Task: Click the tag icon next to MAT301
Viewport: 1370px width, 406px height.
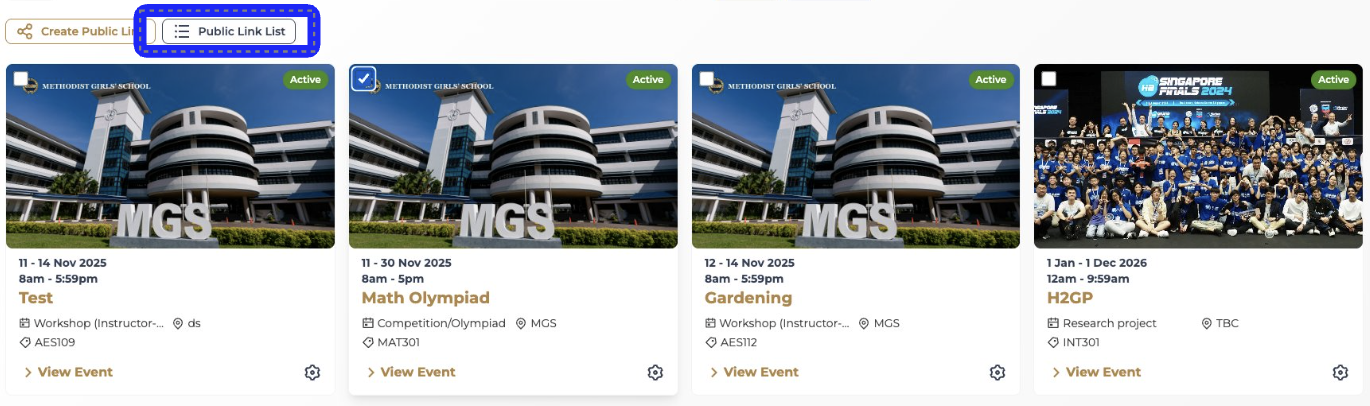Action: tap(367, 343)
